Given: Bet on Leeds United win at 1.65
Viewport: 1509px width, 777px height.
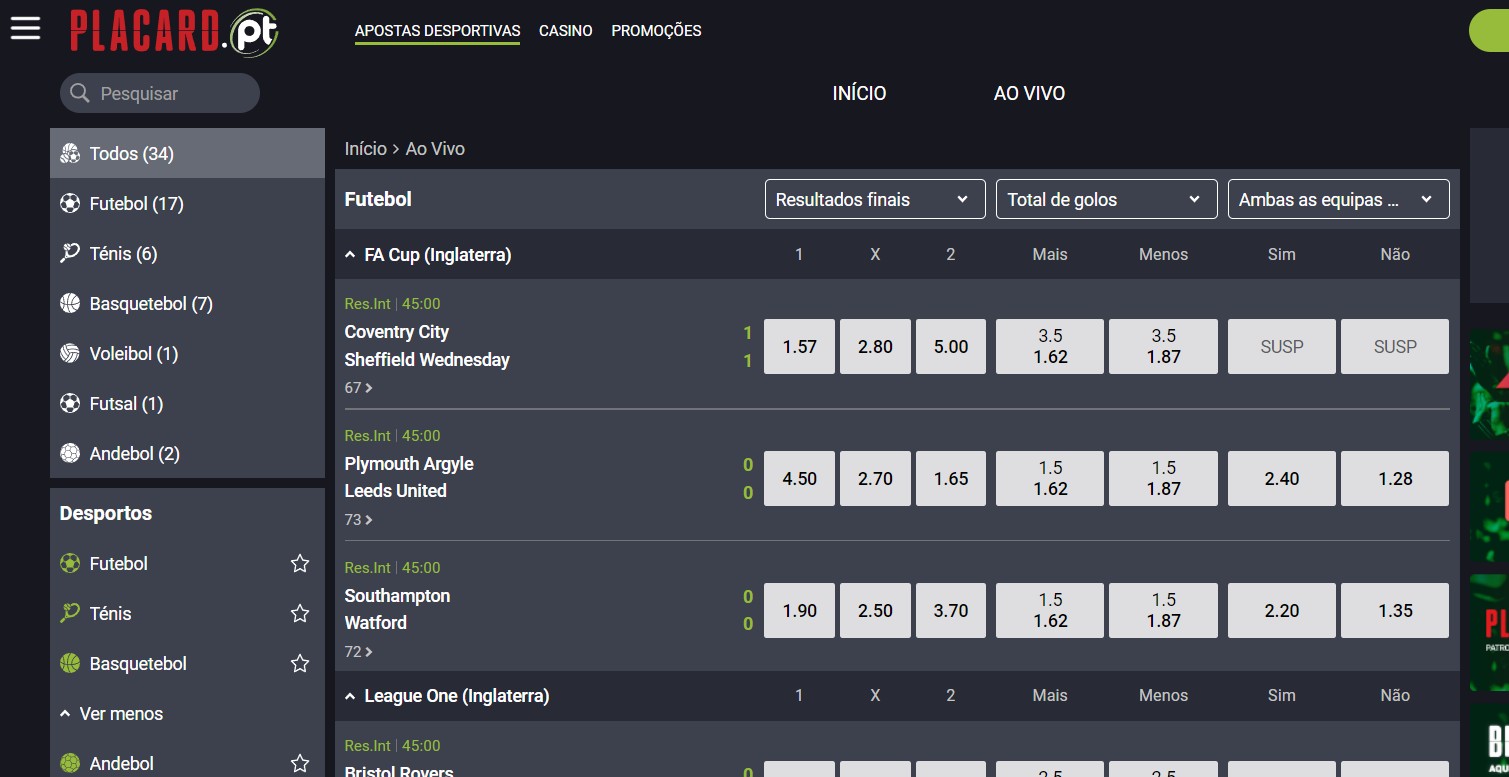Looking at the screenshot, I should (951, 478).
